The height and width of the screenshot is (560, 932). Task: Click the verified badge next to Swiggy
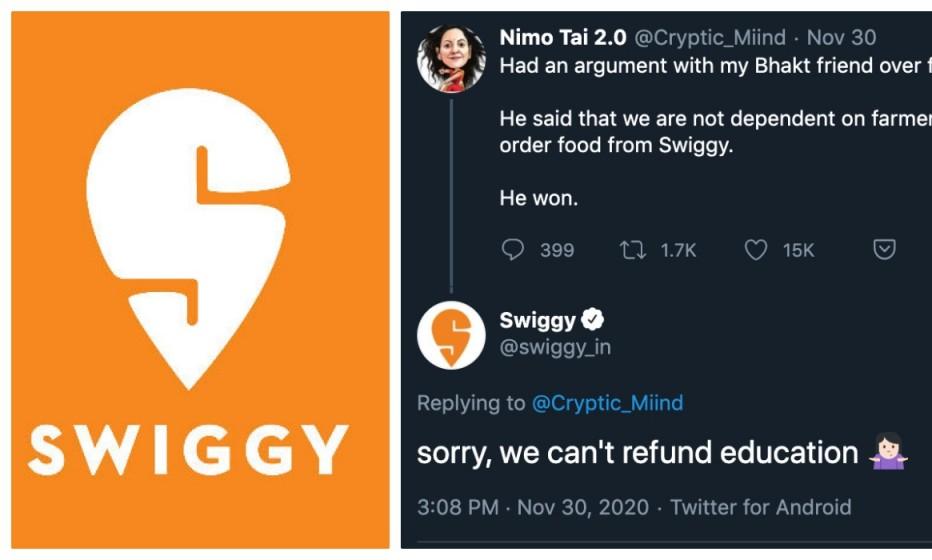tap(593, 320)
